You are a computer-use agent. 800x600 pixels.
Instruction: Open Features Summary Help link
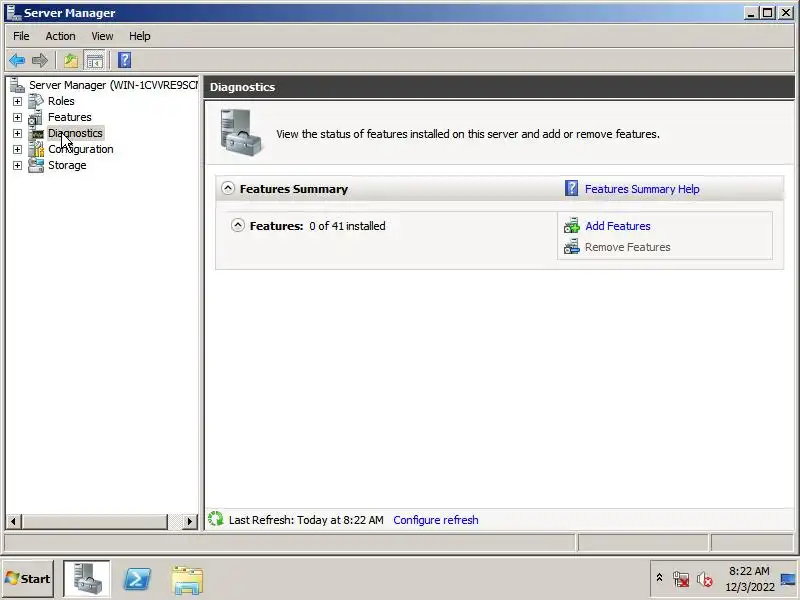pyautogui.click(x=642, y=189)
